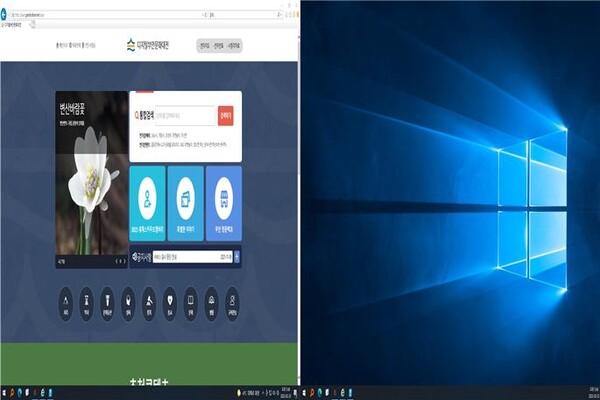The image size is (600, 400).
Task: Select the rightmost circular category icon with person figure
Action: [x=232, y=298]
